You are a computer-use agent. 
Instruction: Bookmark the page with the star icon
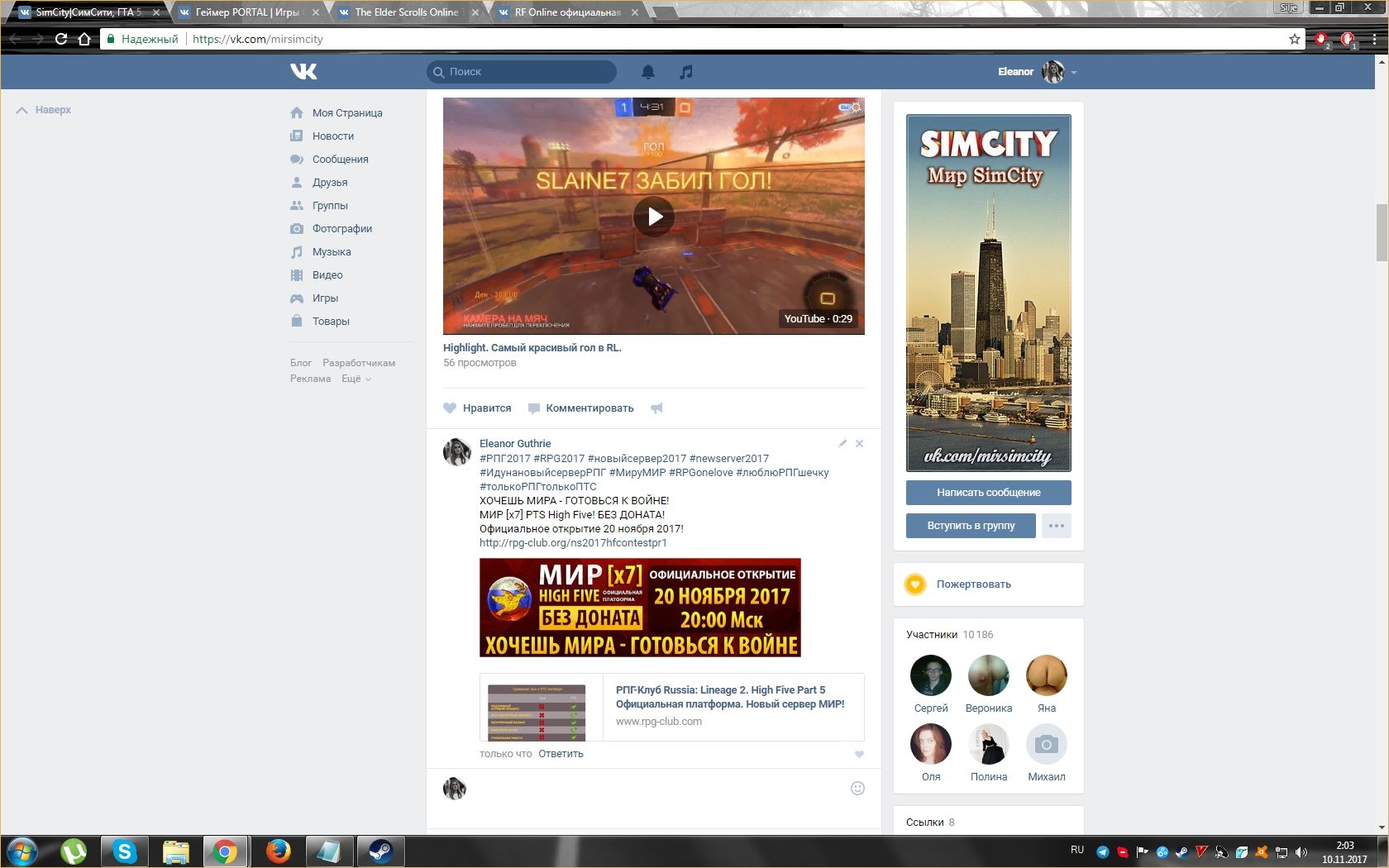(x=1294, y=39)
